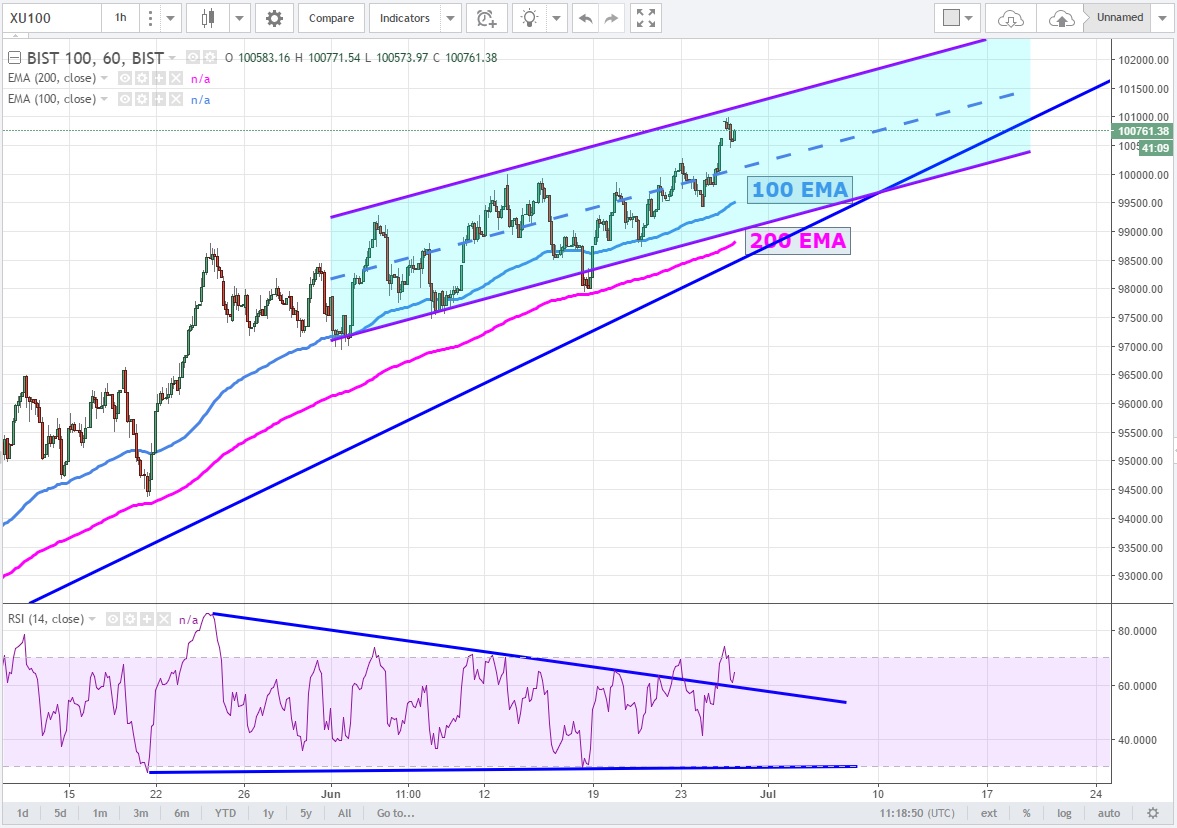The image size is (1177, 828).
Task: Open the chart settings gear in top toolbar
Action: point(274,18)
